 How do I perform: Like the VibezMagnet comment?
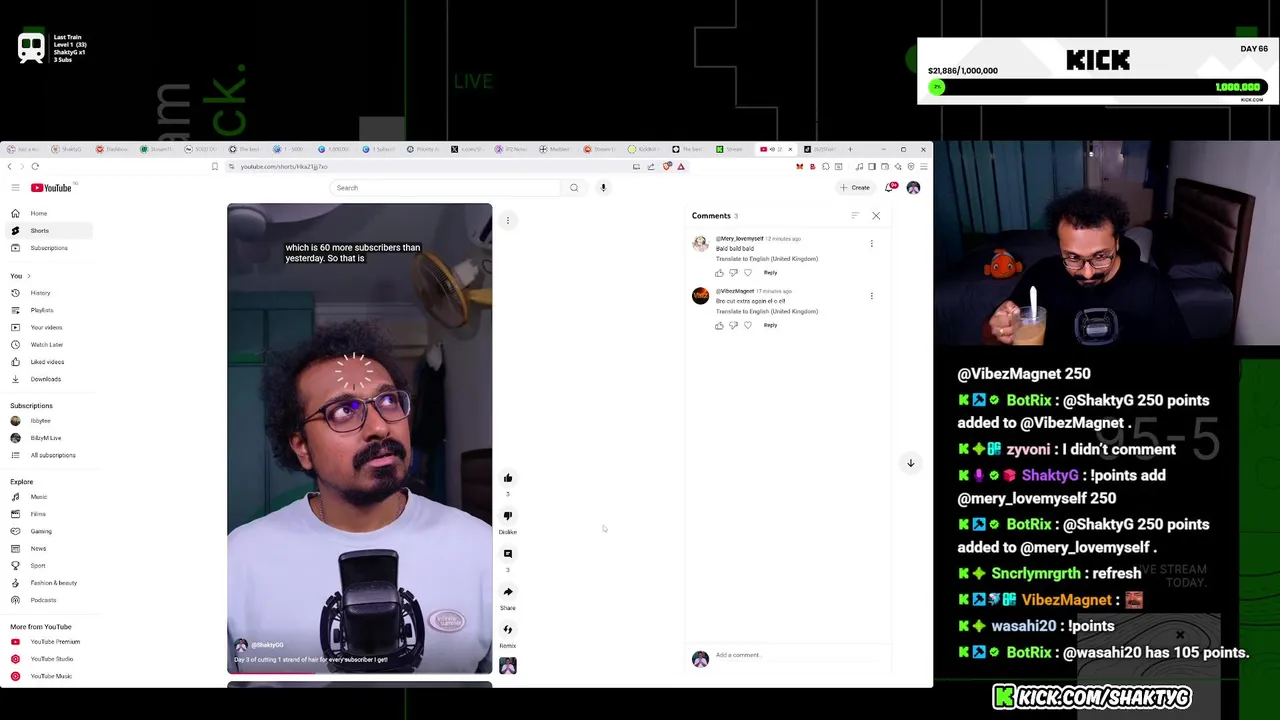coord(719,325)
